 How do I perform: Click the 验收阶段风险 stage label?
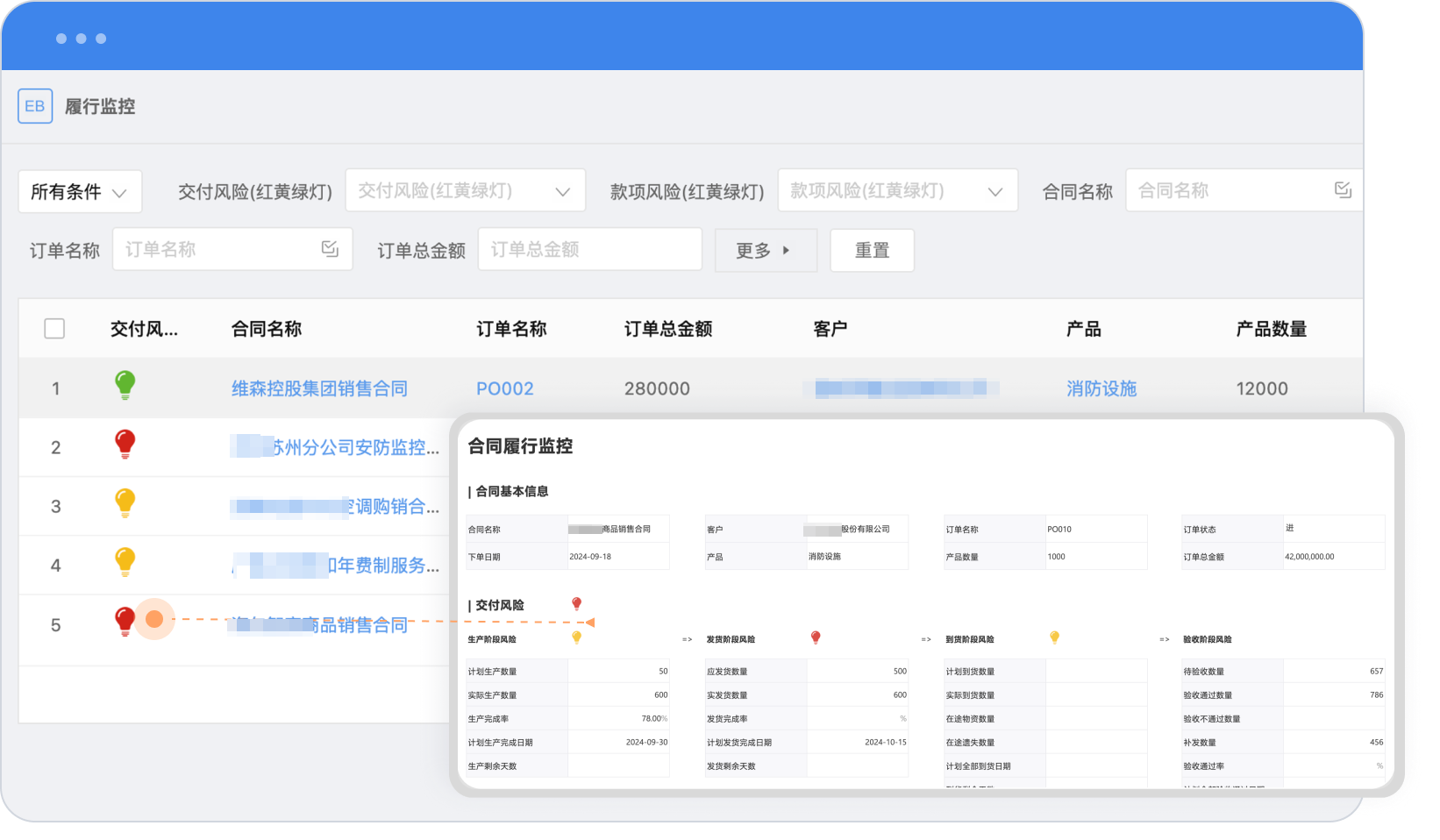1208,639
